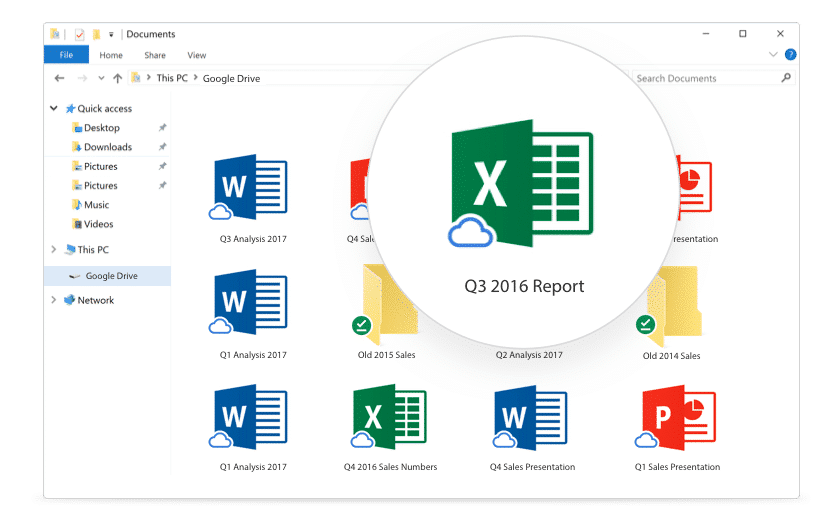
Task: Go forward with the Forward arrow
Action: tap(82, 78)
